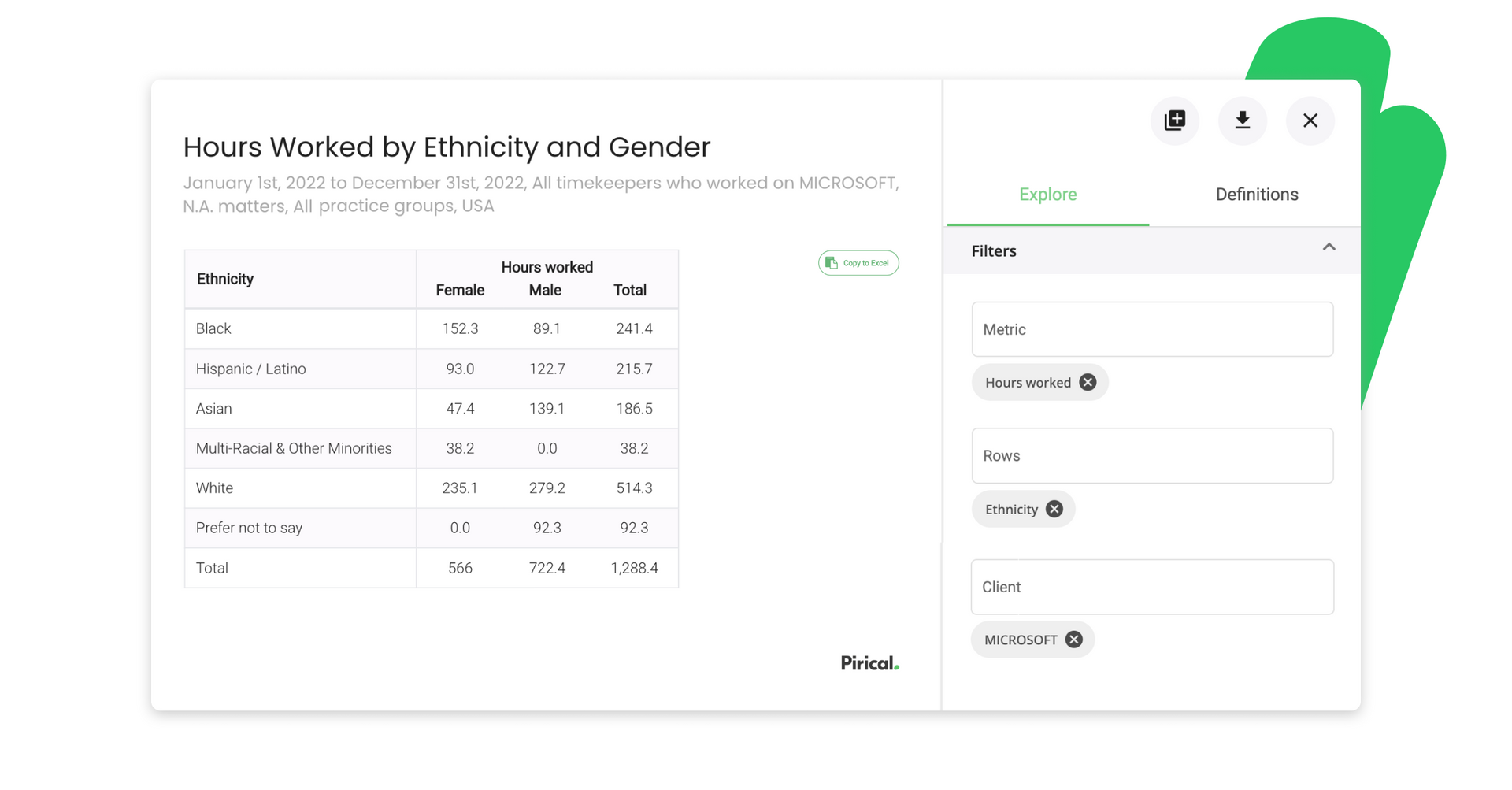Click the clipboard icon on Copy to Excel
Screen dimensions: 1512x790
click(x=833, y=262)
